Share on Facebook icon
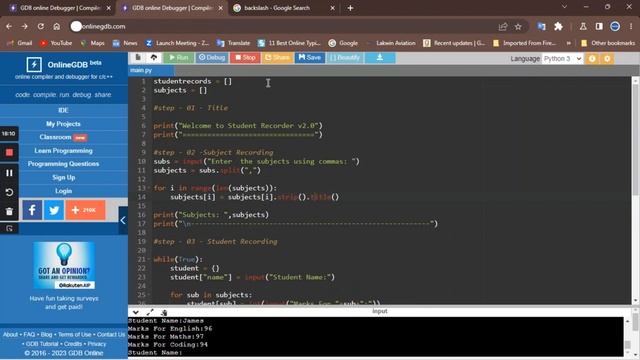This screenshot has width=640, height=360. point(32,210)
